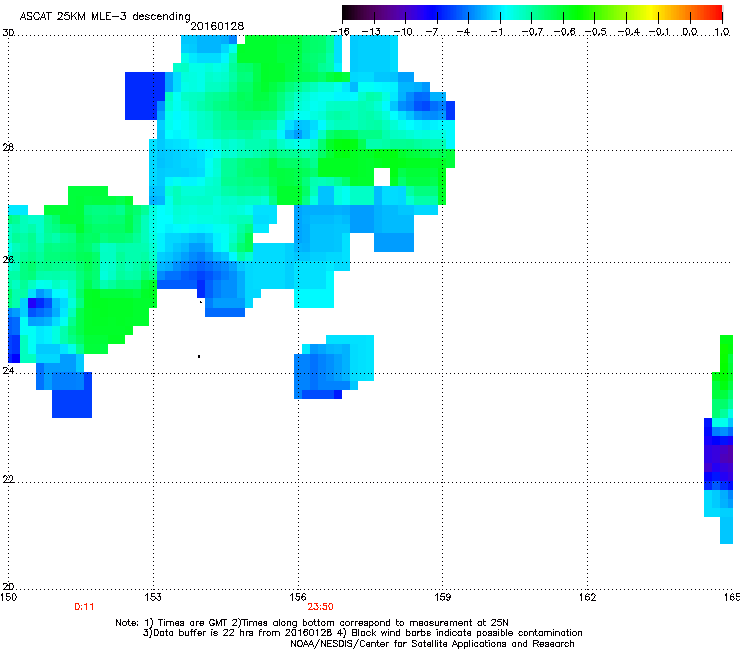The image size is (740, 650).
Task: Click the '-4' color scale label
Action: point(463,32)
